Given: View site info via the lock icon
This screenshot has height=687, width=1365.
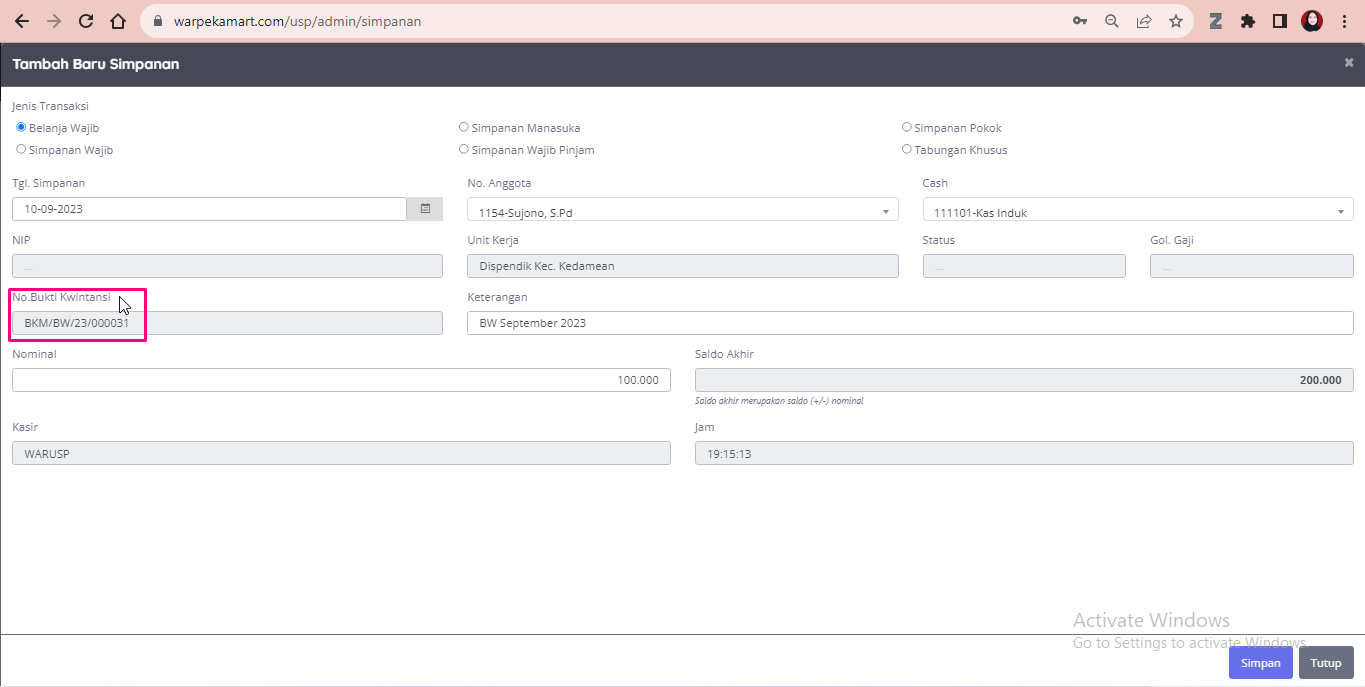Looking at the screenshot, I should pyautogui.click(x=158, y=21).
